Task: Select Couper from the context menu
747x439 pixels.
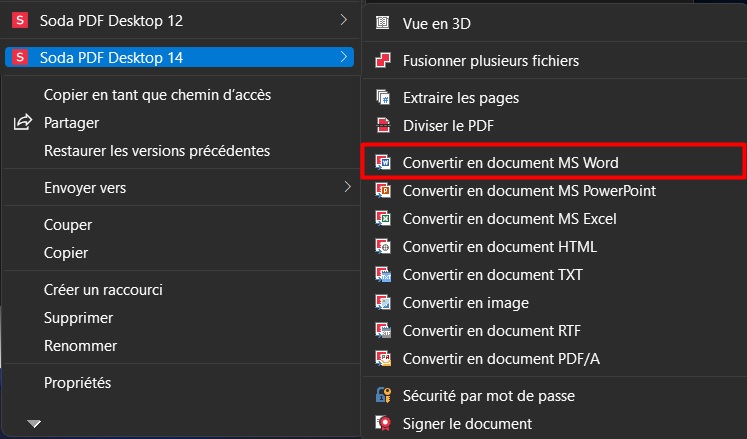Action: point(68,225)
